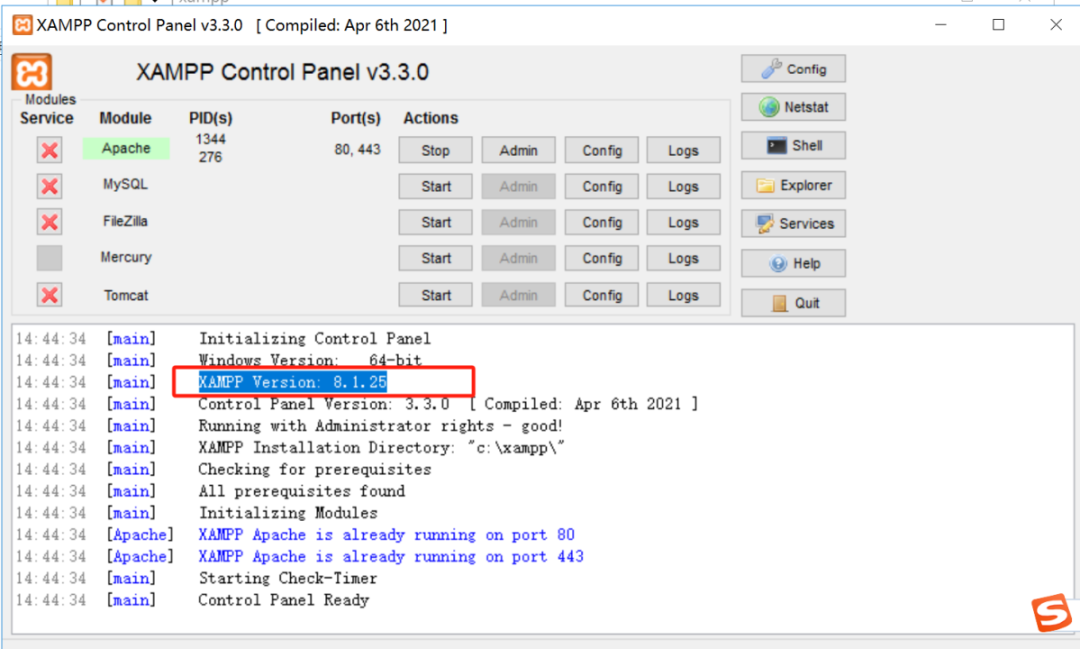Click log line Checking for prerequisites
The image size is (1080, 649).
pyautogui.click(x=315, y=469)
